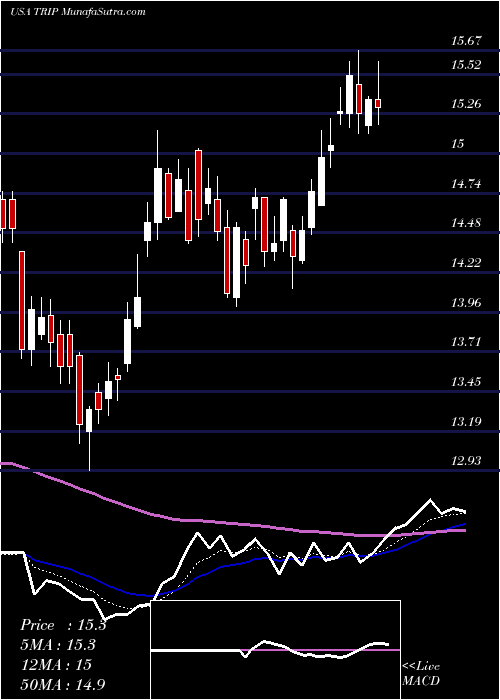Select the 14.48 price axis label
The height and width of the screenshot is (700, 500).
[466, 222]
